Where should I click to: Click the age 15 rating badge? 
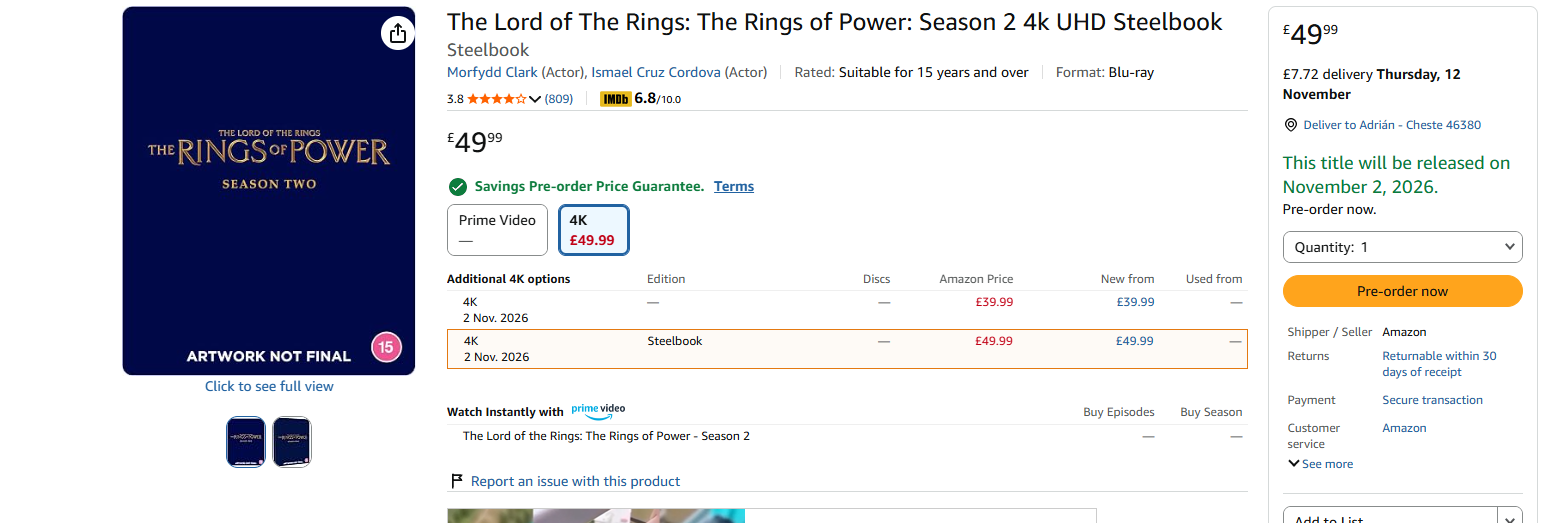(x=386, y=348)
